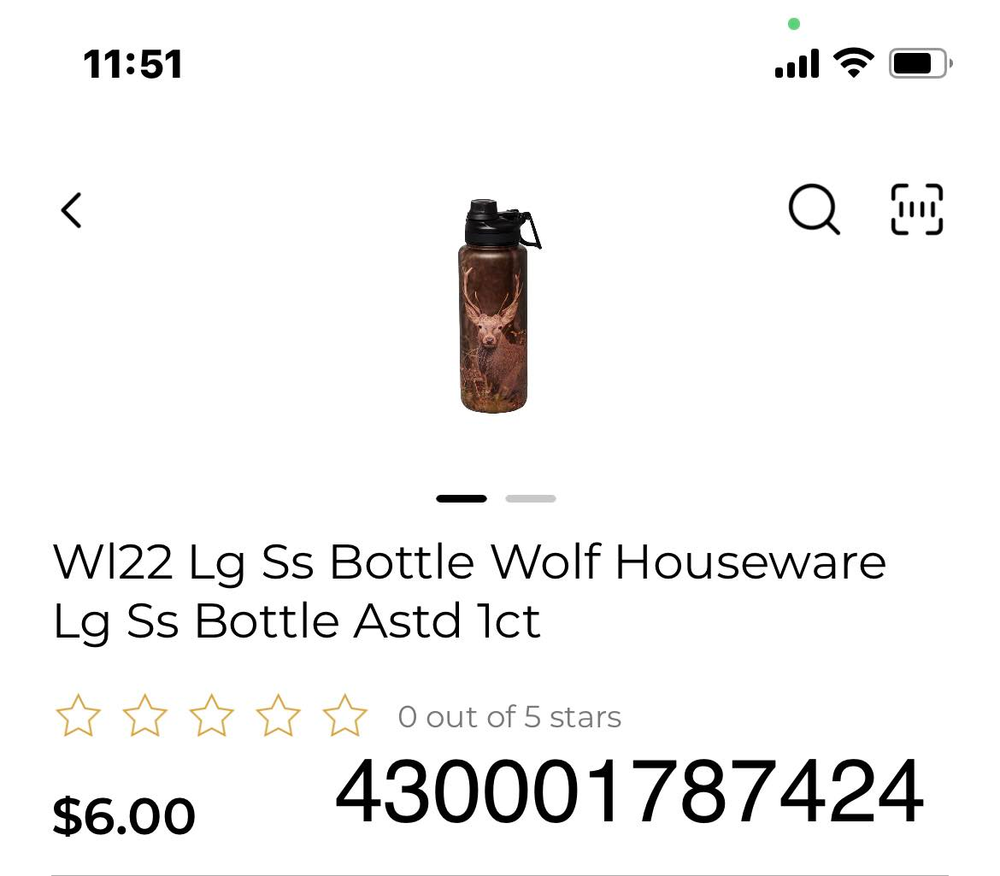
Task: Tap the third rating star
Action: point(211,715)
